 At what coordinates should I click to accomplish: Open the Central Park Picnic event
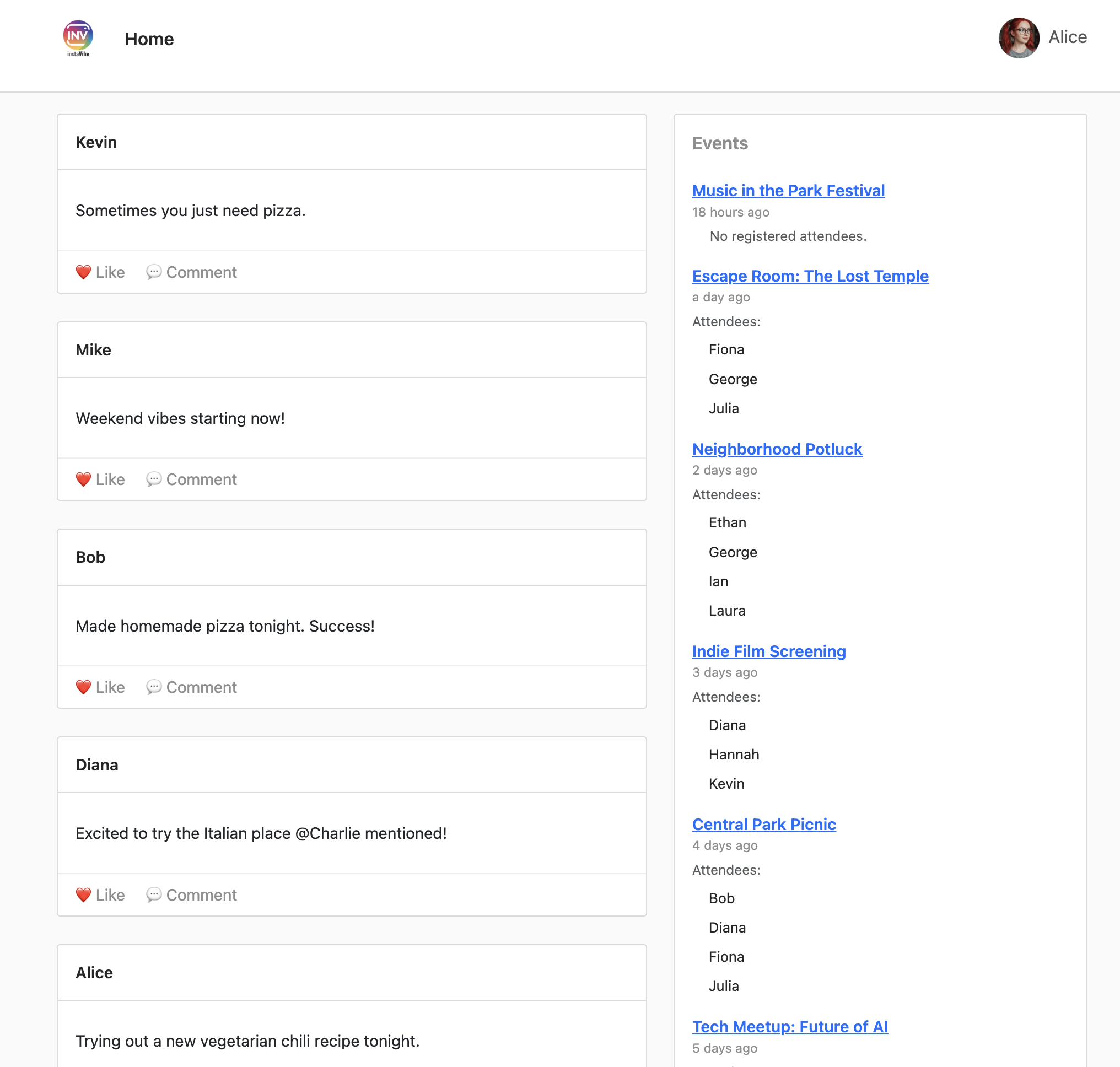pyautogui.click(x=764, y=824)
